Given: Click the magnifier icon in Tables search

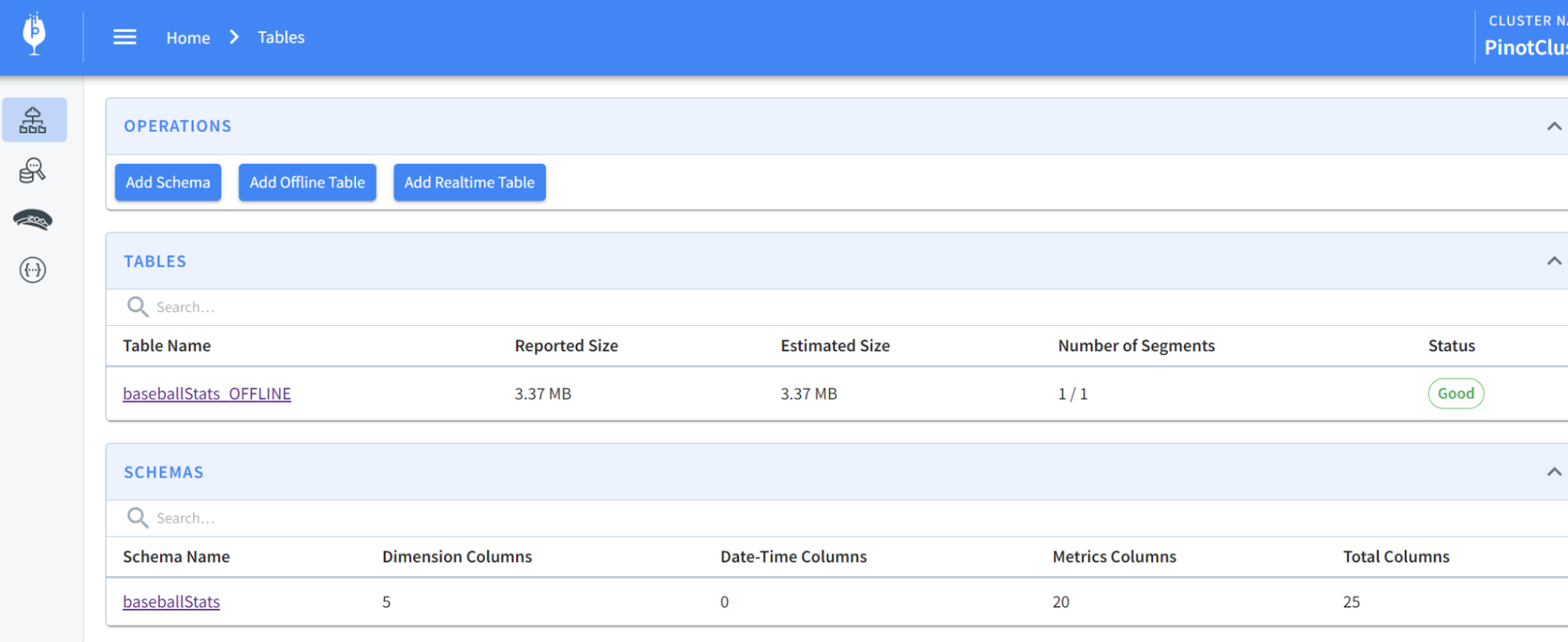Looking at the screenshot, I should click(x=137, y=306).
